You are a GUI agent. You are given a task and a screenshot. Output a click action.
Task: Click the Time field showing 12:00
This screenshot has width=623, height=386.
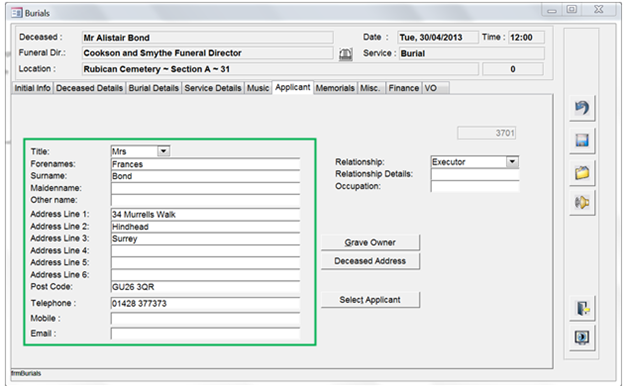[x=526, y=37]
